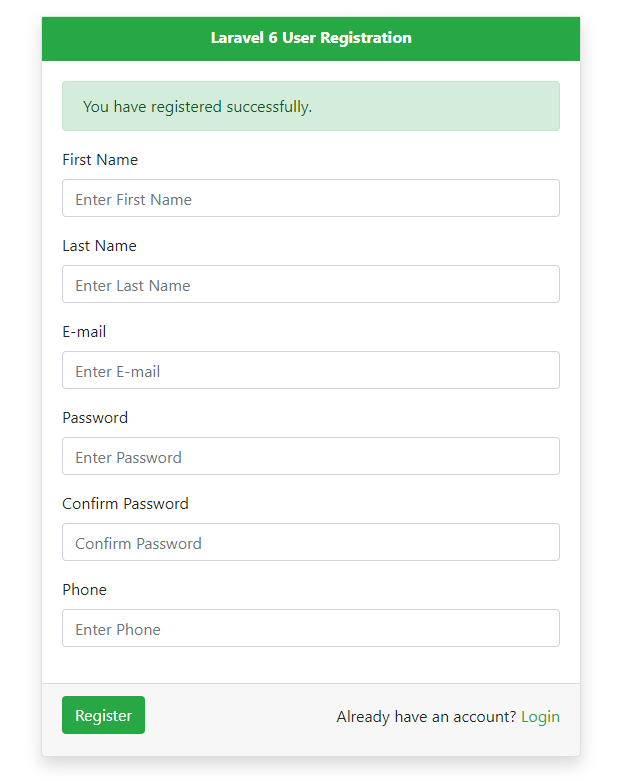
Task: Click the Already have an account text
Action: click(x=426, y=717)
